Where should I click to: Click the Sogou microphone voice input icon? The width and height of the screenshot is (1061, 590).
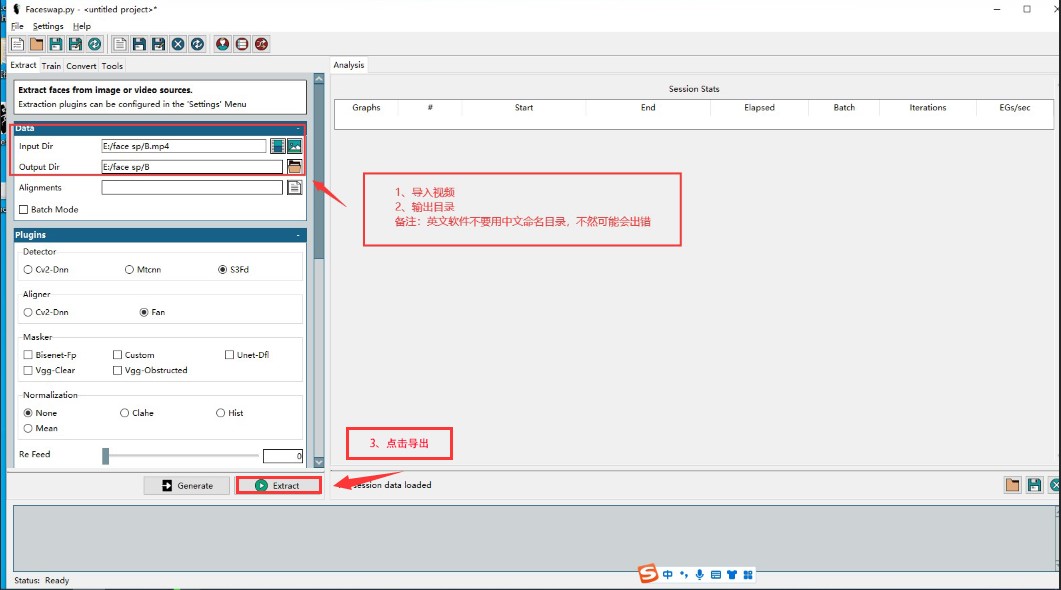[x=700, y=574]
